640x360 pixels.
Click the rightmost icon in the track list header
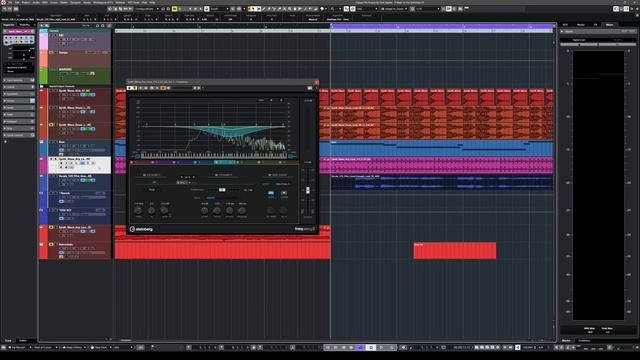point(109,25)
